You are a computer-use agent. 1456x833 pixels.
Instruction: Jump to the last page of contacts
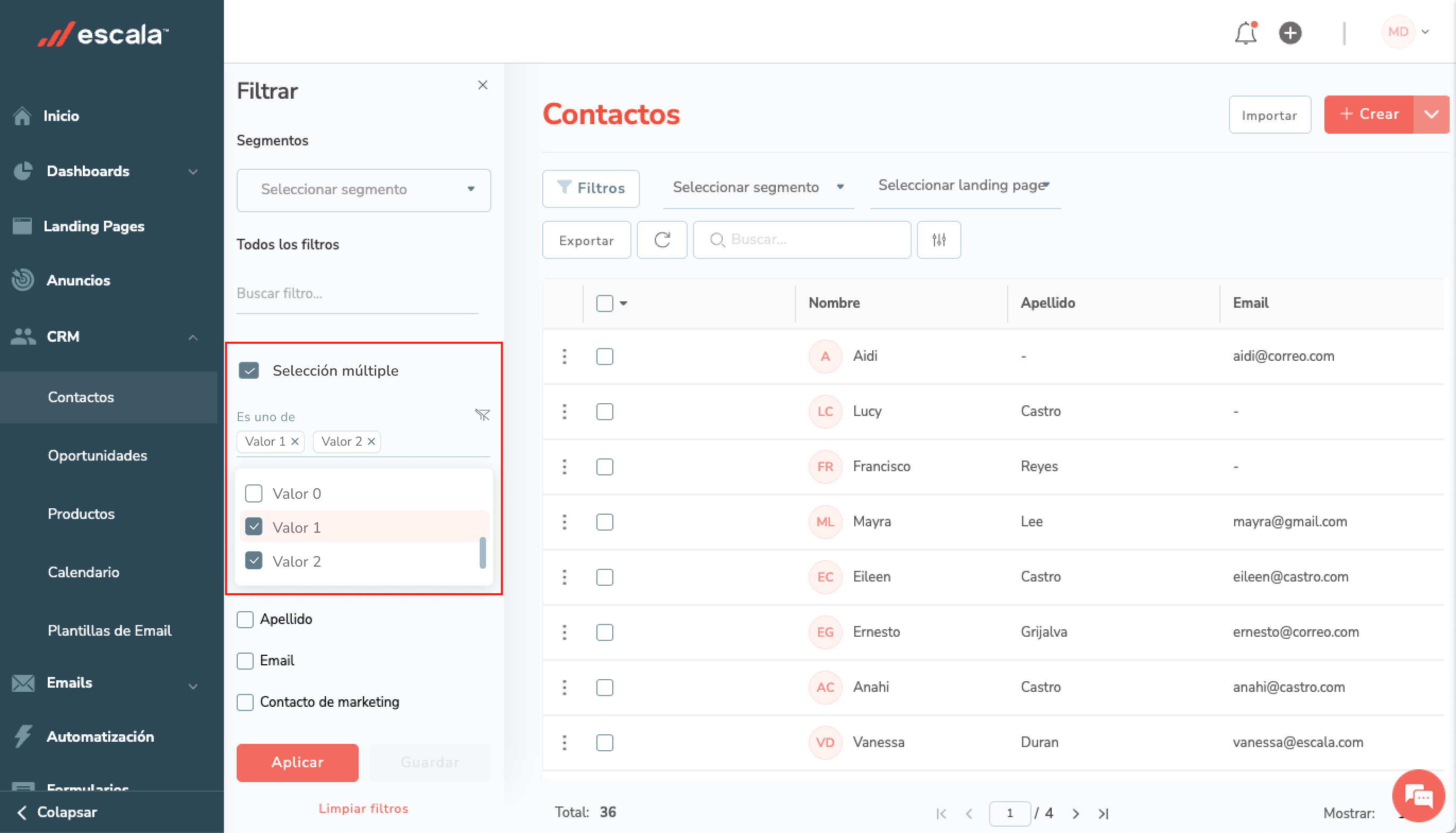tap(1104, 813)
